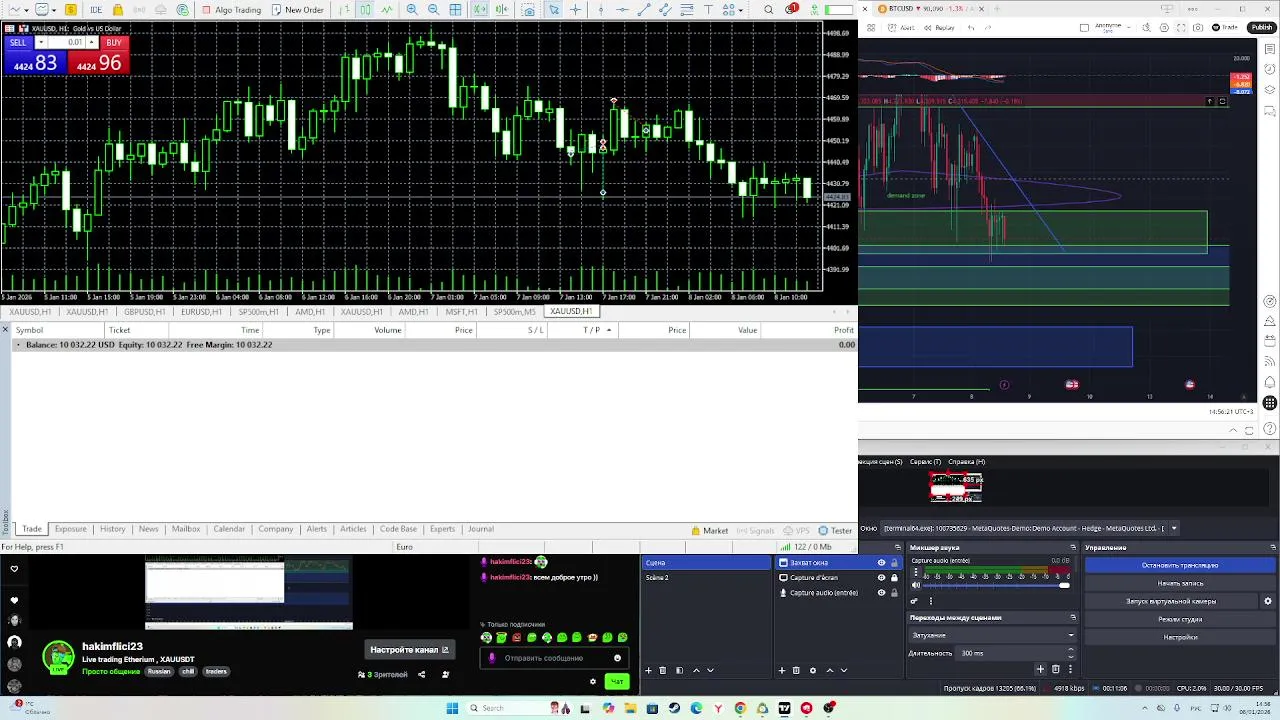Click Остановить трансляцию button in OBS
This screenshot has height=720, width=1280.
click(x=1180, y=565)
